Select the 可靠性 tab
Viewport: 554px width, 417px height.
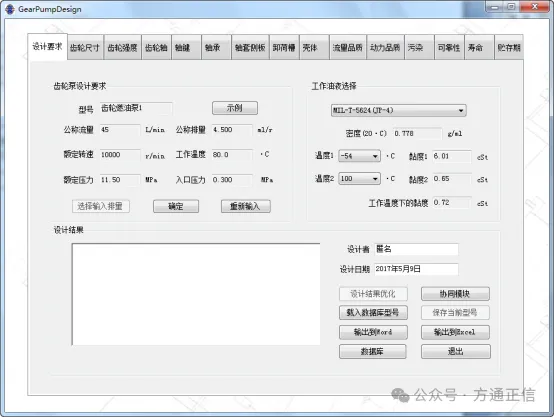[x=449, y=48]
